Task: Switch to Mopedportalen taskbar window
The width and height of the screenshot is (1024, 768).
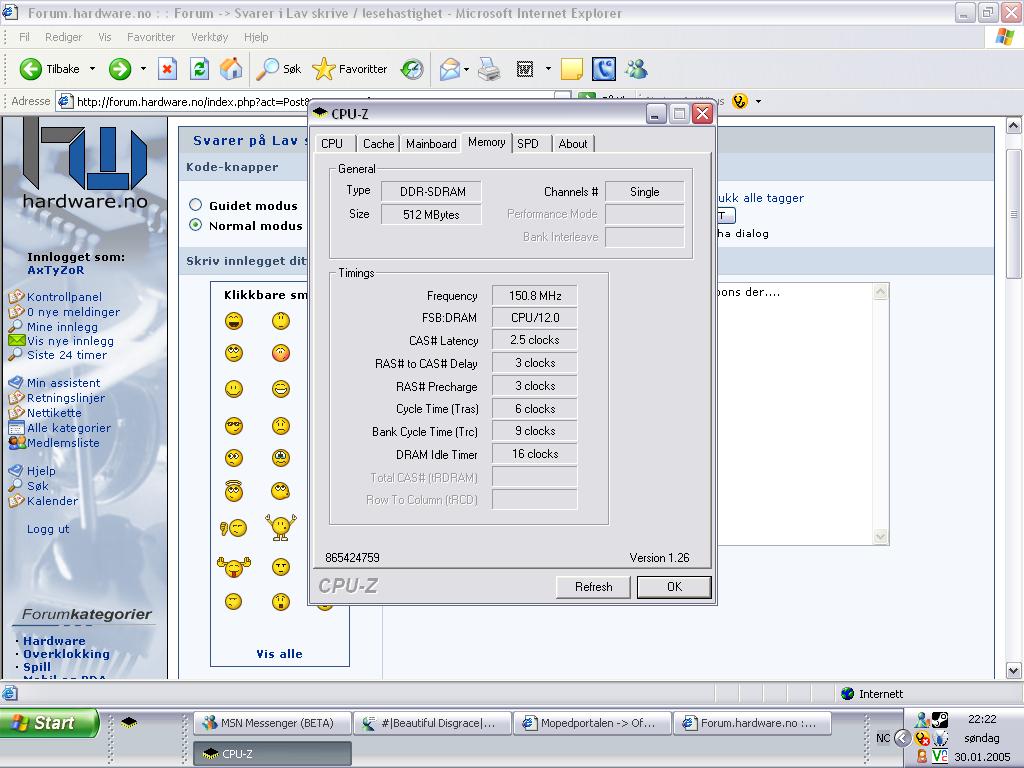Action: (x=592, y=723)
